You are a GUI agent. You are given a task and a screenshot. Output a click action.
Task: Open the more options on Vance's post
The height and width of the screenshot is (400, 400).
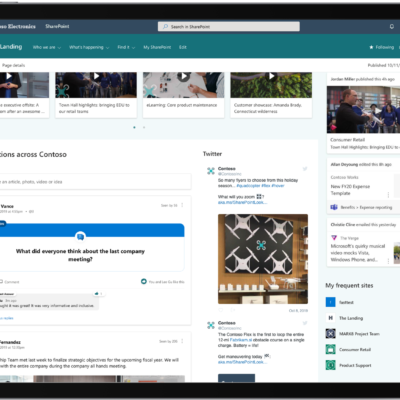[182, 205]
